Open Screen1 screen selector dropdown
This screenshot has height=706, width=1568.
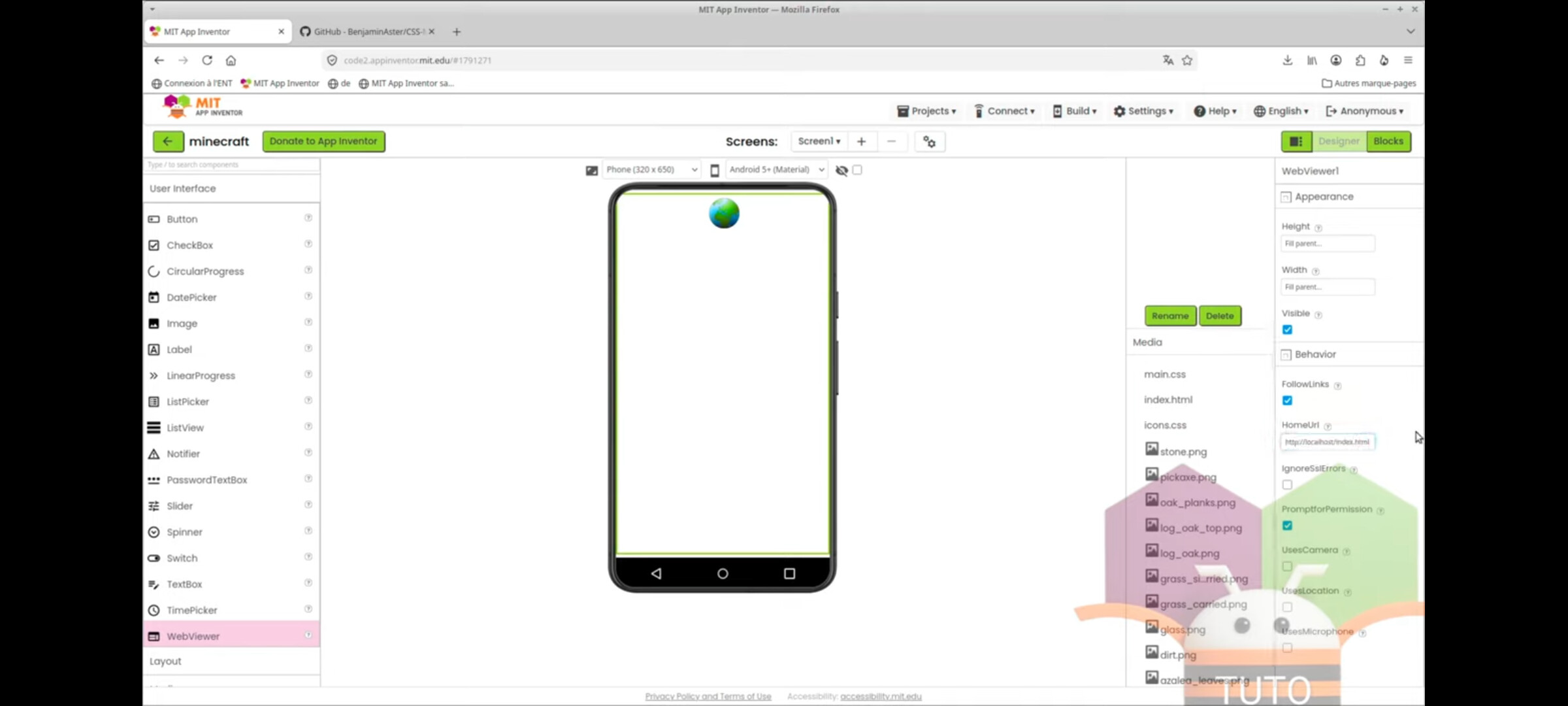coord(819,141)
